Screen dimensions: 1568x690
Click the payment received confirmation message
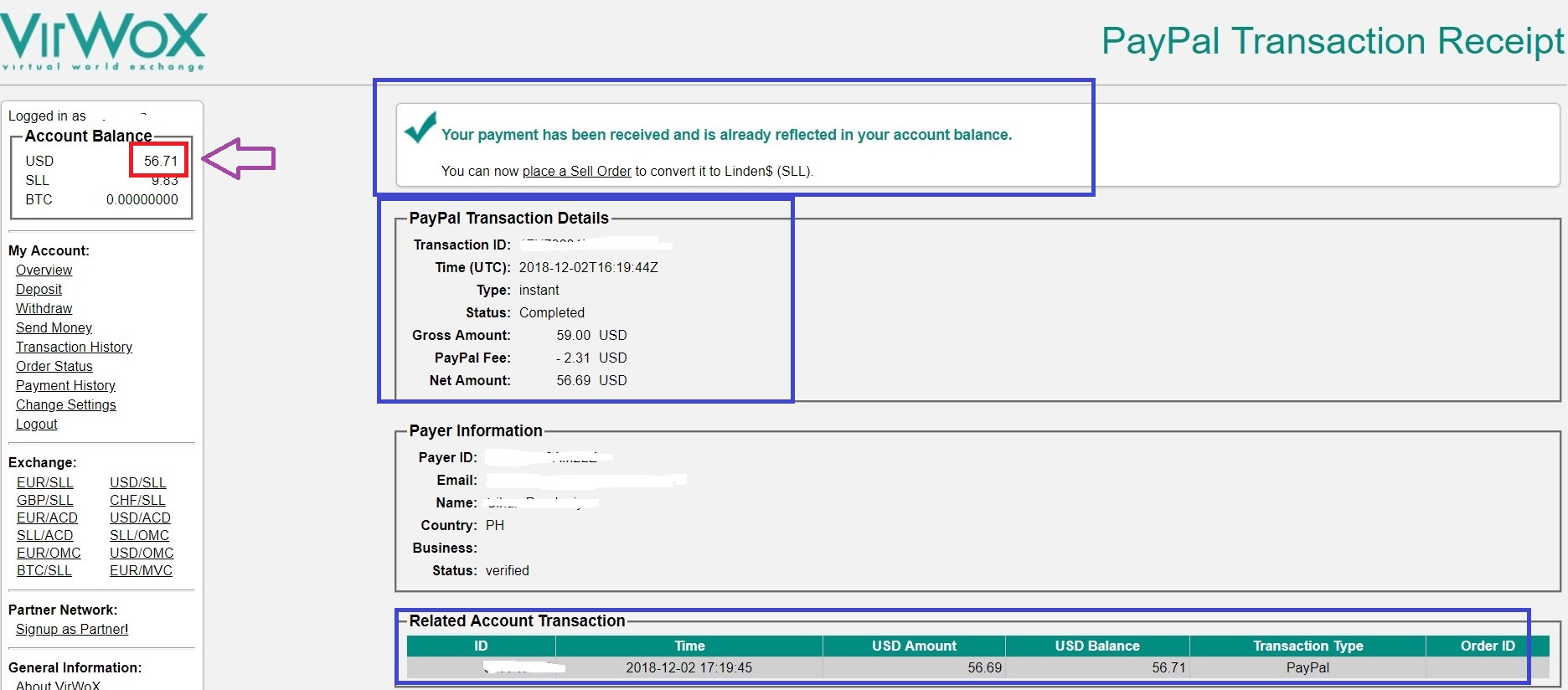point(726,134)
